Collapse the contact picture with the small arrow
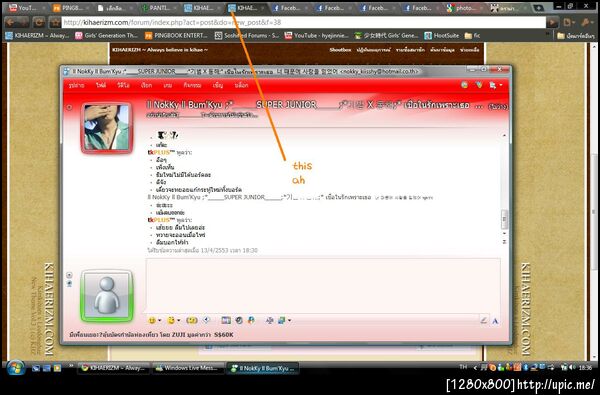The height and width of the screenshot is (395, 600). (69, 107)
